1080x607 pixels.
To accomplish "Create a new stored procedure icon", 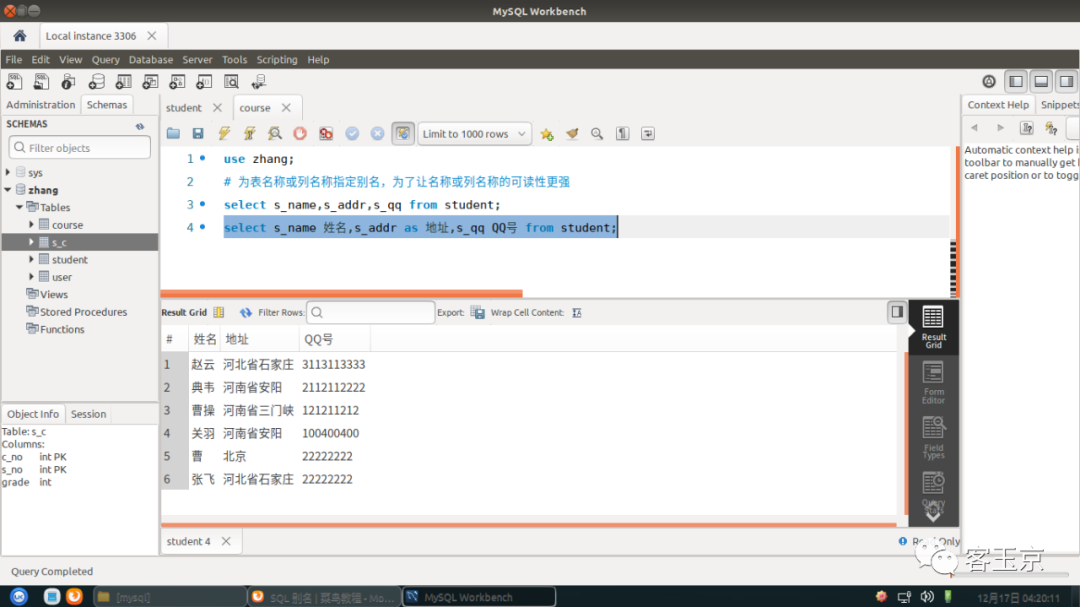I will click(177, 82).
